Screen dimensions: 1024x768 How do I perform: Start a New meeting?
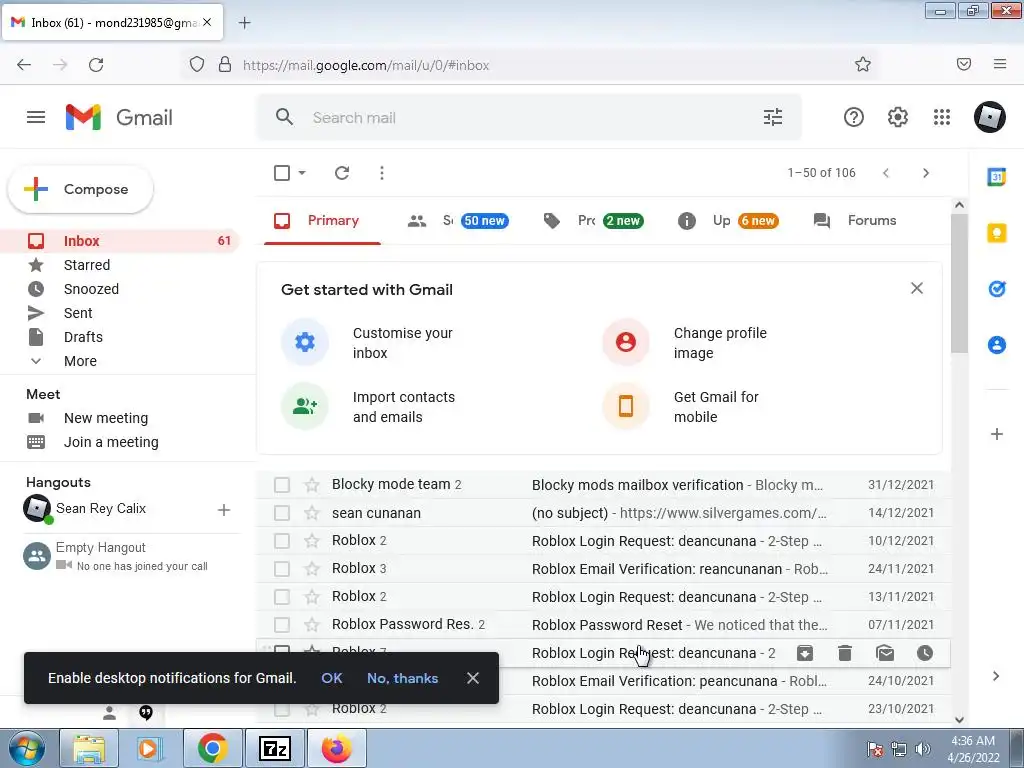pos(106,418)
